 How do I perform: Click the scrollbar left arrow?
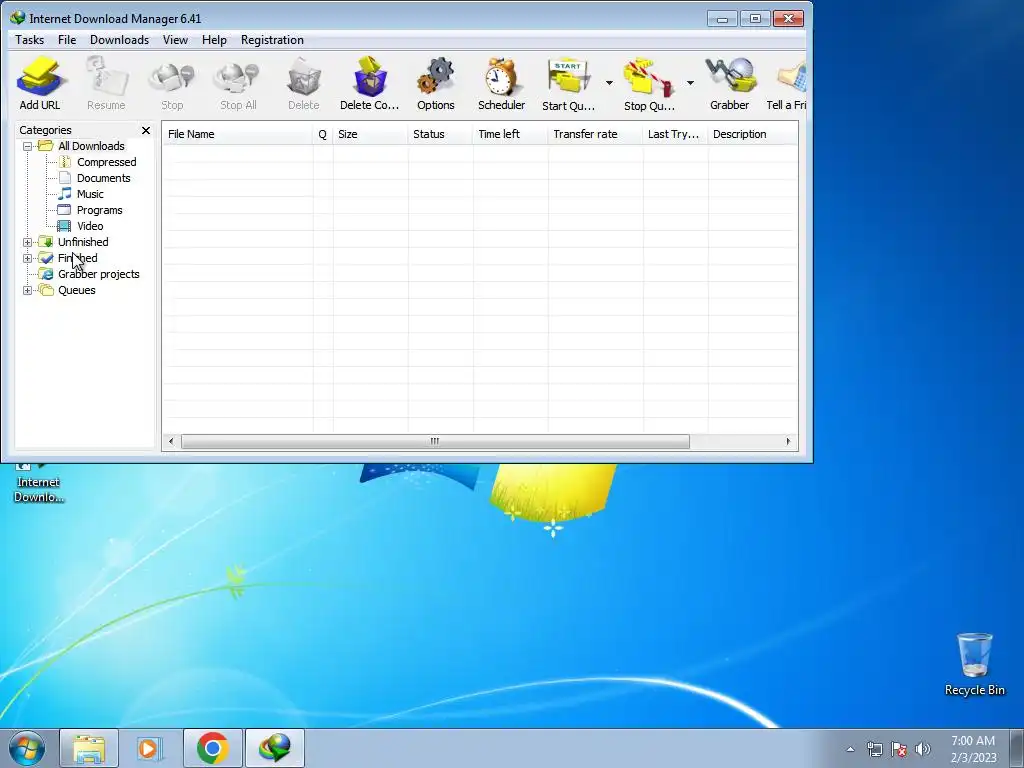pyautogui.click(x=171, y=441)
